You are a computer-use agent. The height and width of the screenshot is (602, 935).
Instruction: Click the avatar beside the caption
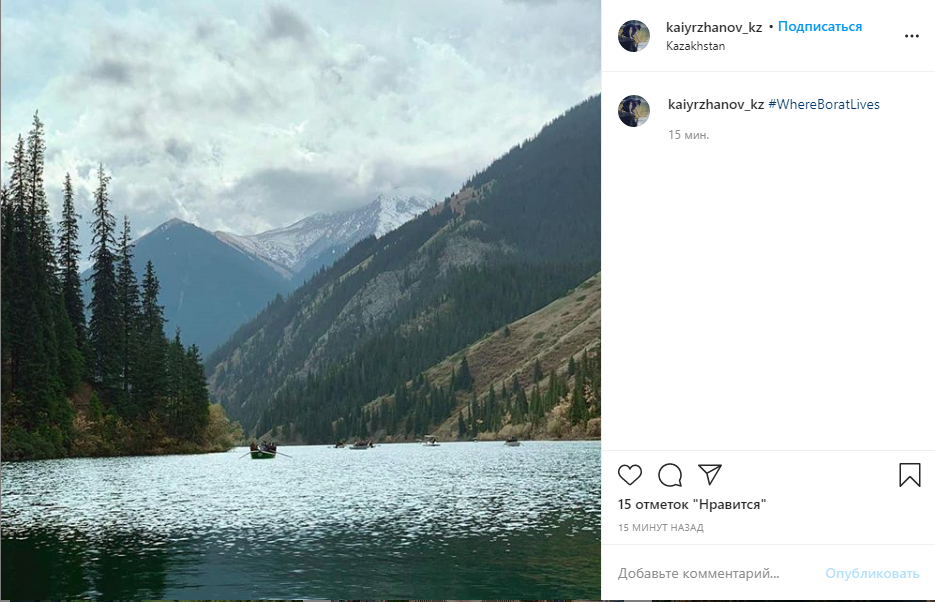click(634, 111)
